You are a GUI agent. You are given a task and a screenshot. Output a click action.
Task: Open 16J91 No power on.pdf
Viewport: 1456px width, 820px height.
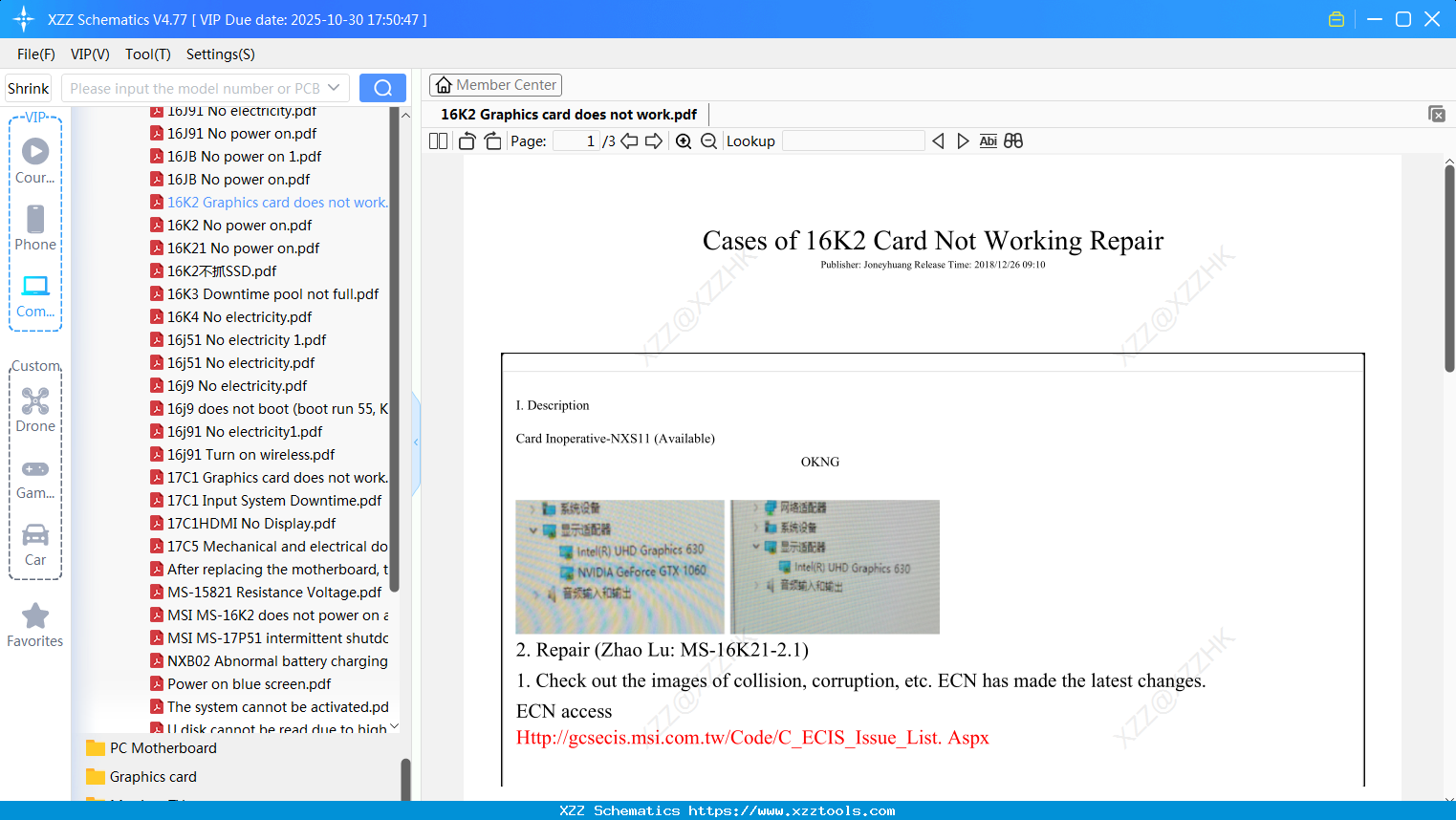click(233, 134)
